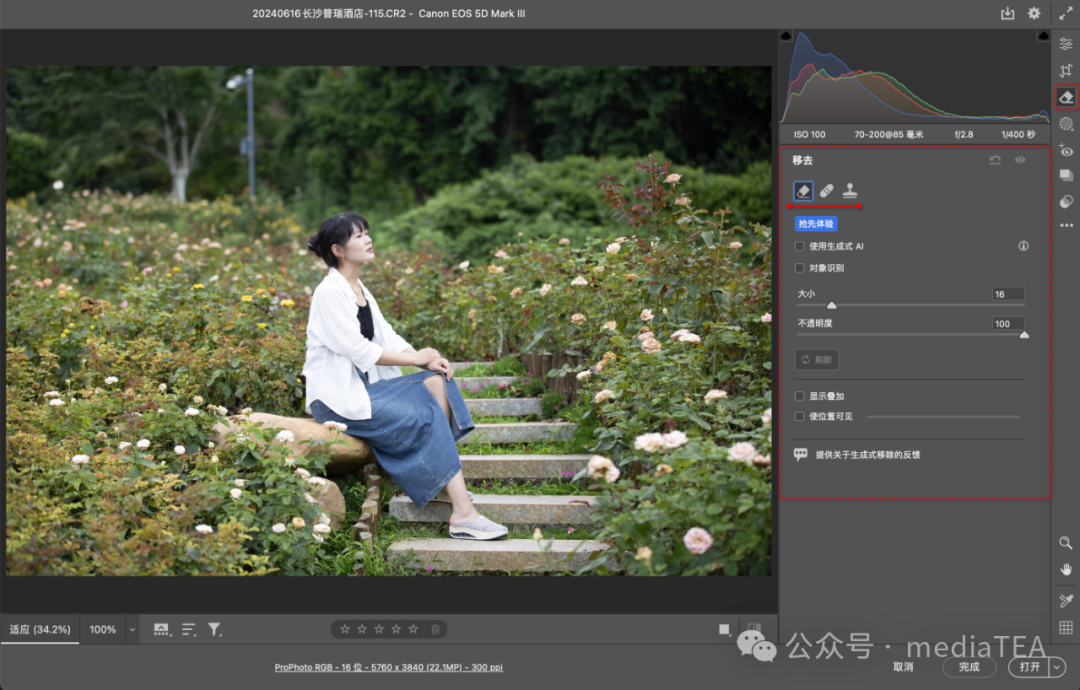Open Camera Raw preferences gear
Viewport: 1080px width, 690px height.
(x=1034, y=13)
